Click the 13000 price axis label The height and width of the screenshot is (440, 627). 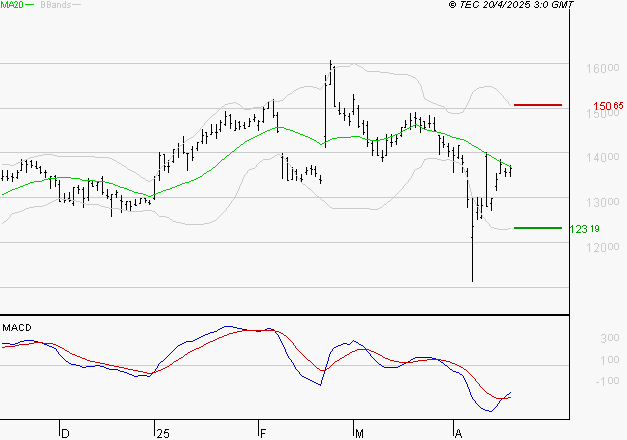[603, 203]
